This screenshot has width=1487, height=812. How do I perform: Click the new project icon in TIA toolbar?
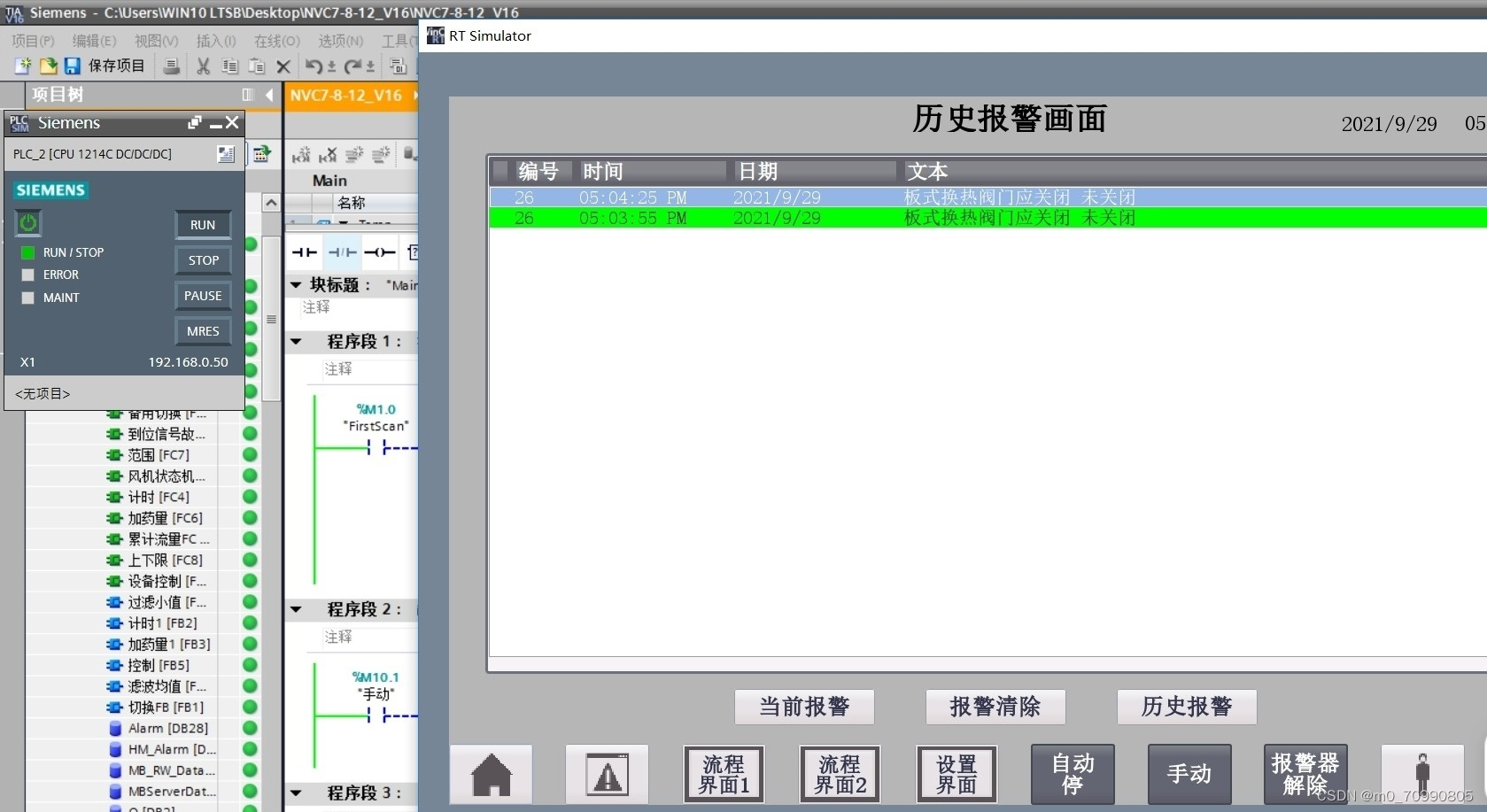[23, 66]
